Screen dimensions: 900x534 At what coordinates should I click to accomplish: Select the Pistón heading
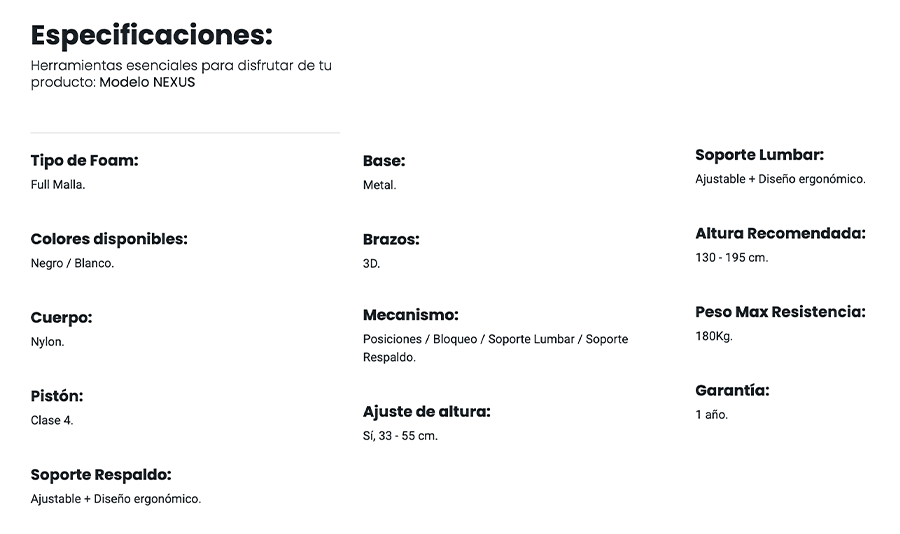57,396
